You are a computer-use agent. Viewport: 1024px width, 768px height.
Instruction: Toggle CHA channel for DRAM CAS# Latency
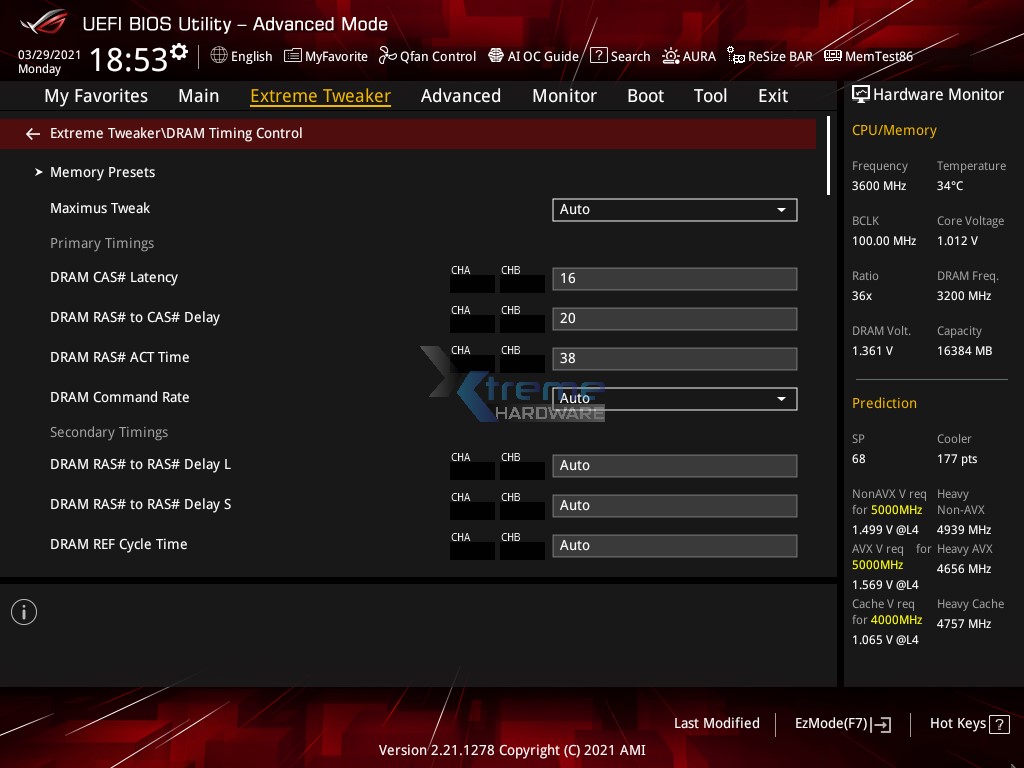pos(471,284)
